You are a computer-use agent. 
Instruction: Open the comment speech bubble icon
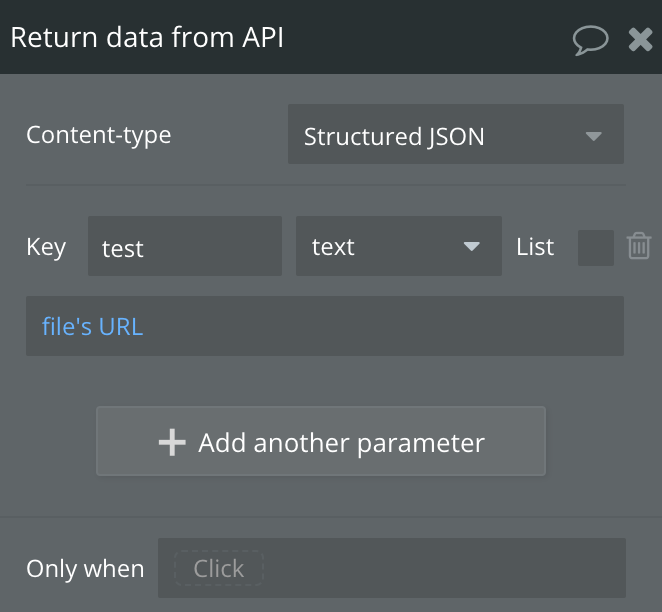click(590, 40)
